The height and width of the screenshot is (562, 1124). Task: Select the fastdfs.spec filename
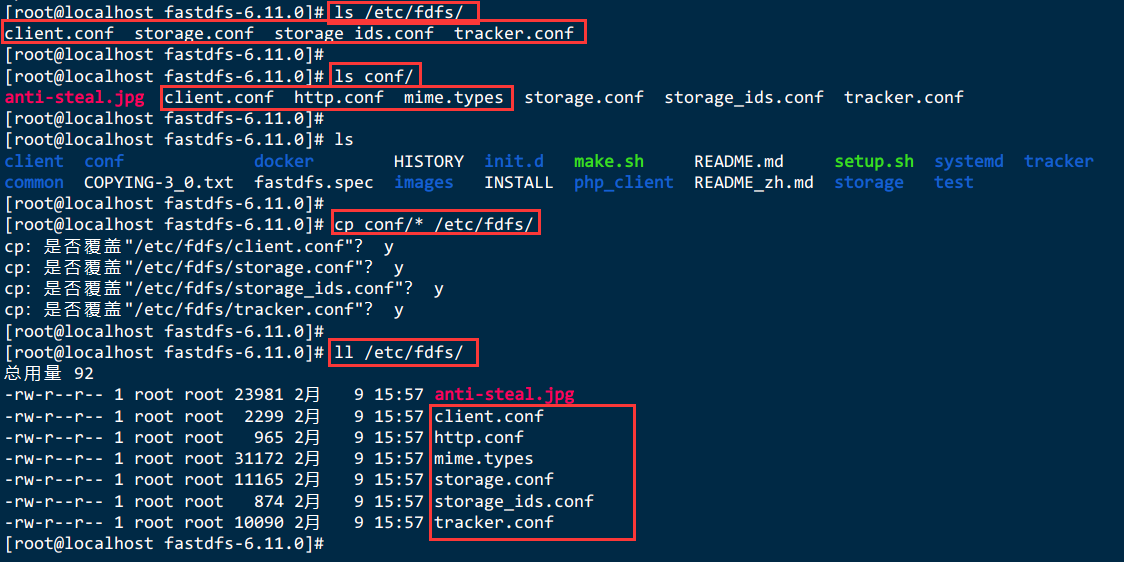(314, 183)
